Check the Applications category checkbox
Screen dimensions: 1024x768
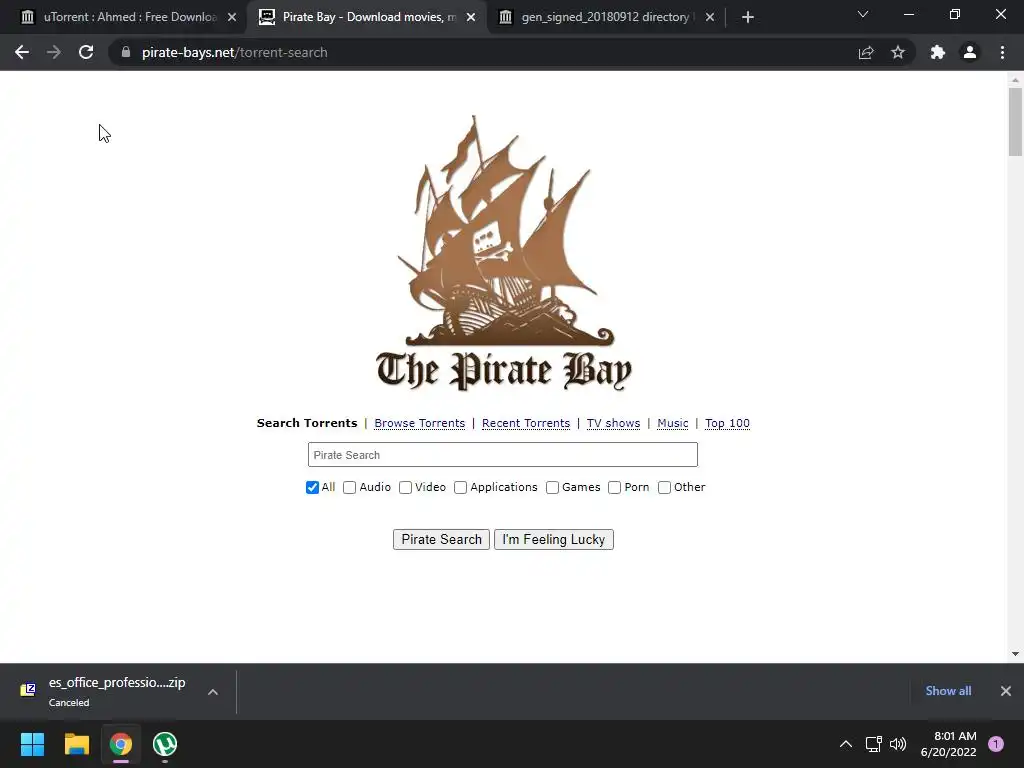click(460, 487)
